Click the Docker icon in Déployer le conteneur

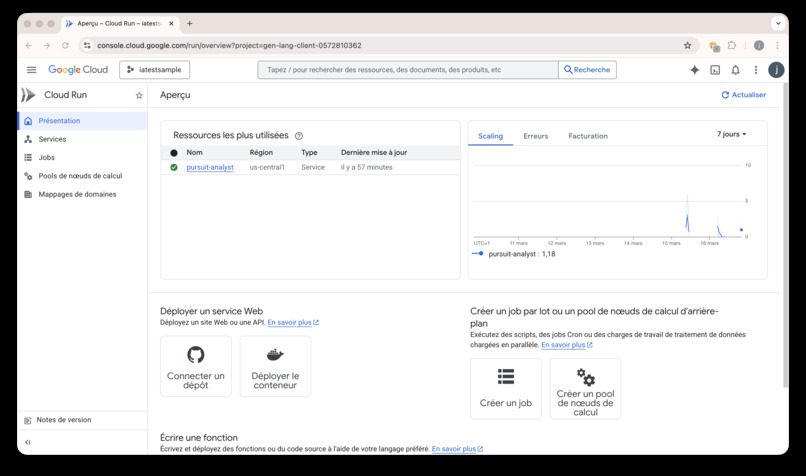pos(275,354)
